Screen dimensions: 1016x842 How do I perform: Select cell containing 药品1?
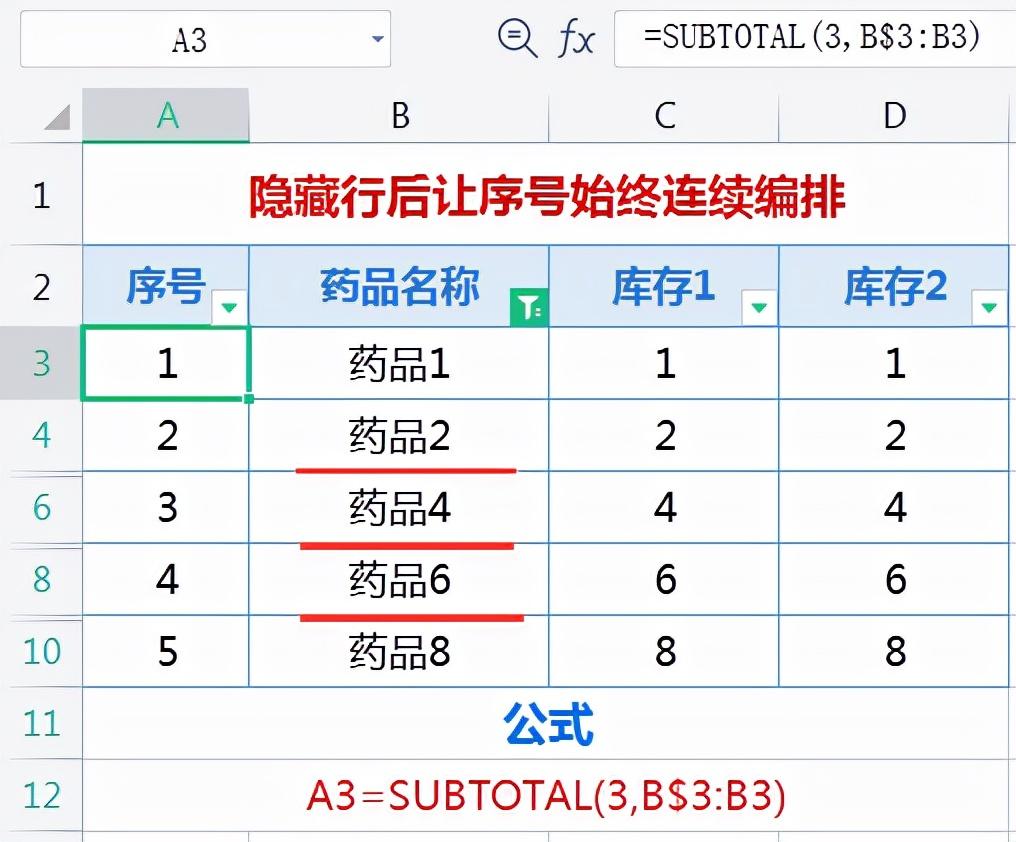(399, 363)
